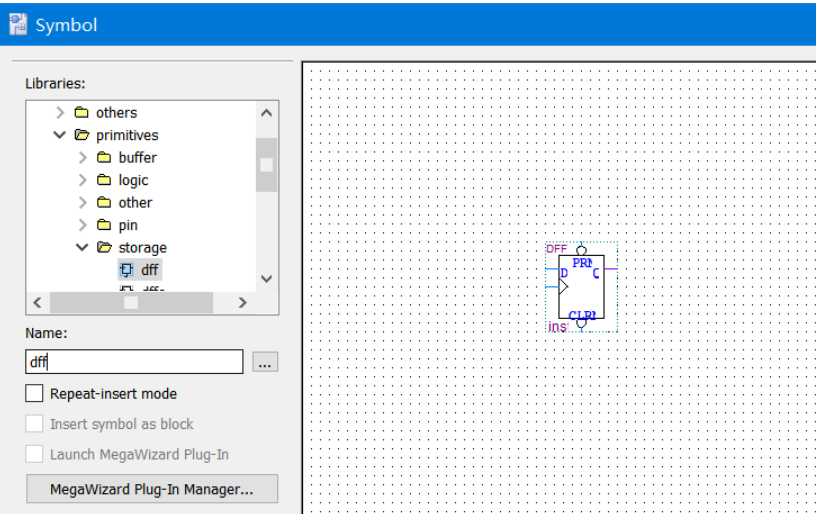
Task: Open the MegaWizard Plug-In Manager
Action: (152, 489)
